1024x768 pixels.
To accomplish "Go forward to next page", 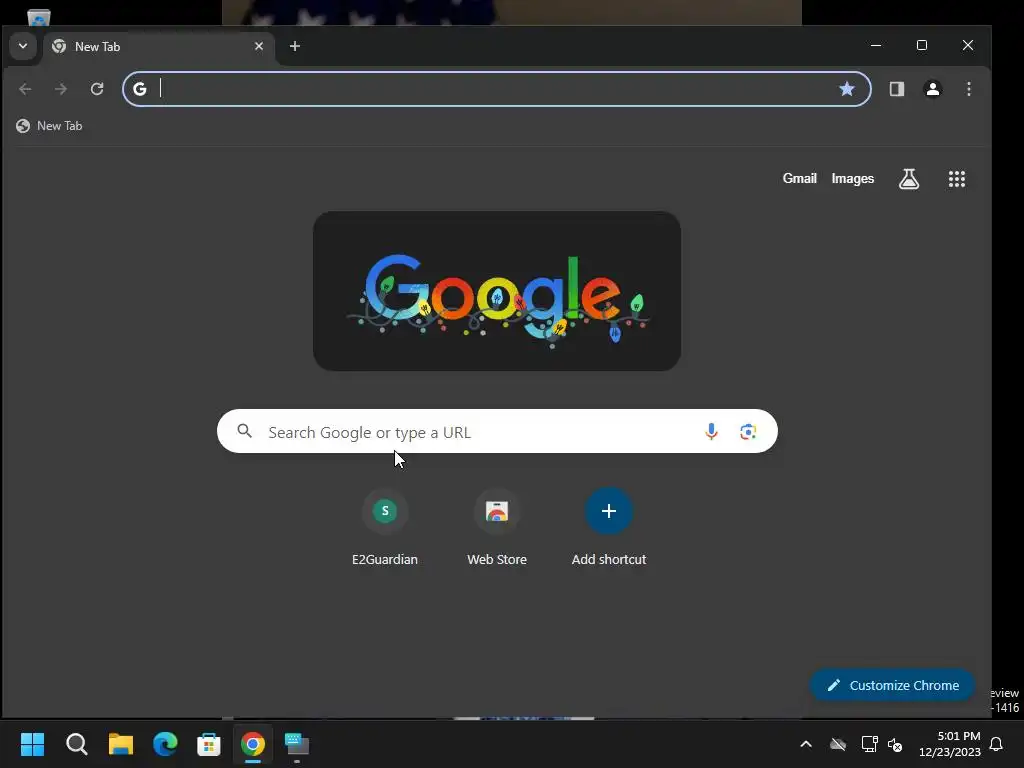I will pyautogui.click(x=61, y=89).
